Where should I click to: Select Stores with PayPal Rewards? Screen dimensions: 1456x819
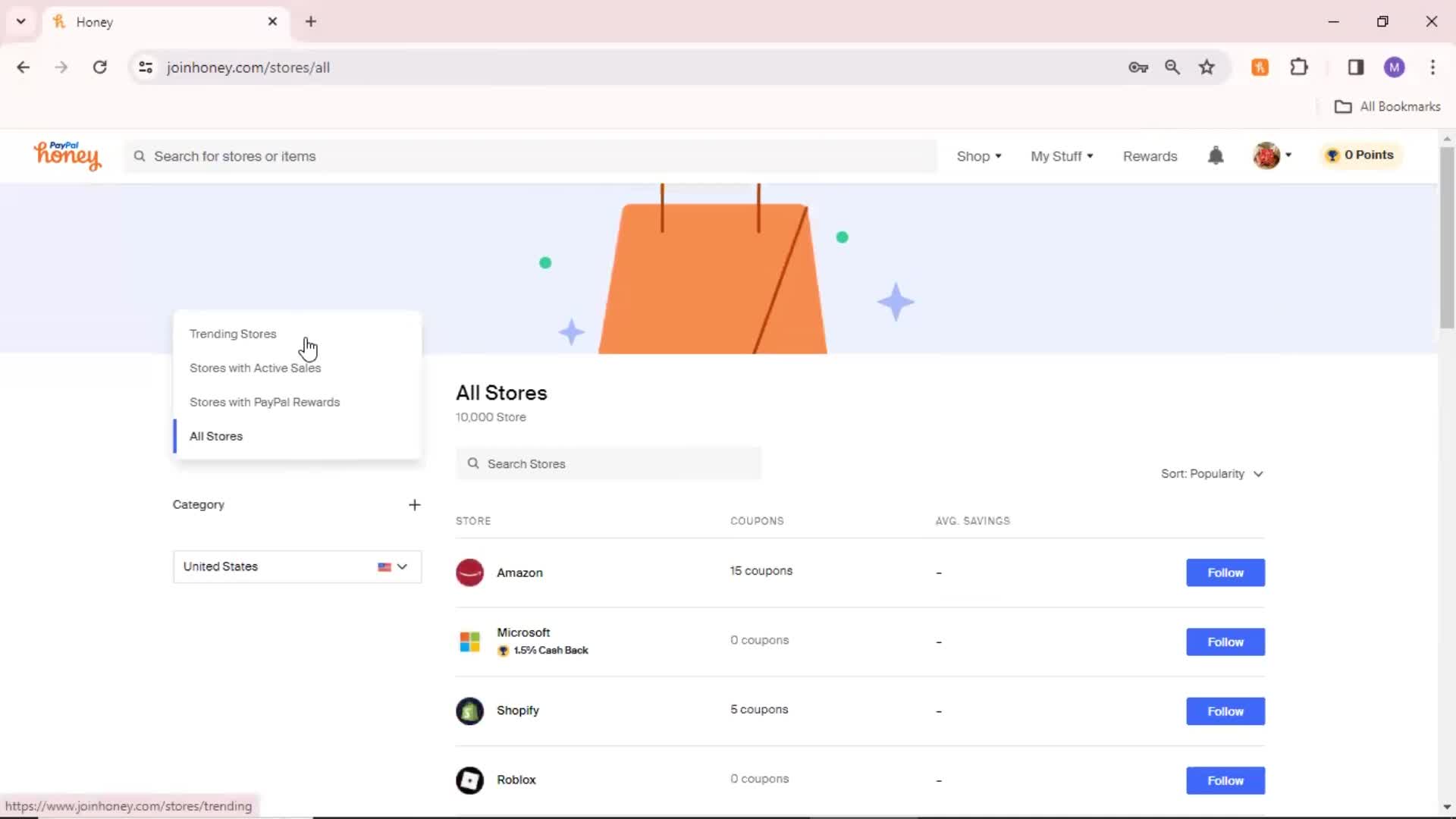coord(264,402)
